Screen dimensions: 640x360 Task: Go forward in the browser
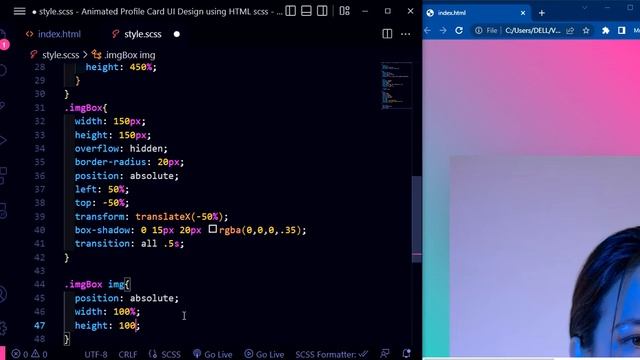click(443, 31)
